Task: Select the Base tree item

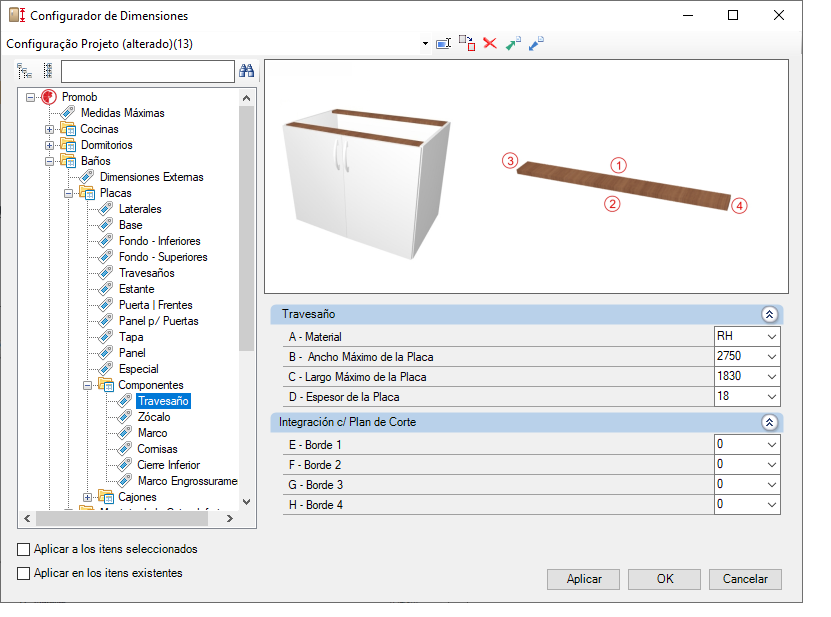Action: (x=130, y=225)
